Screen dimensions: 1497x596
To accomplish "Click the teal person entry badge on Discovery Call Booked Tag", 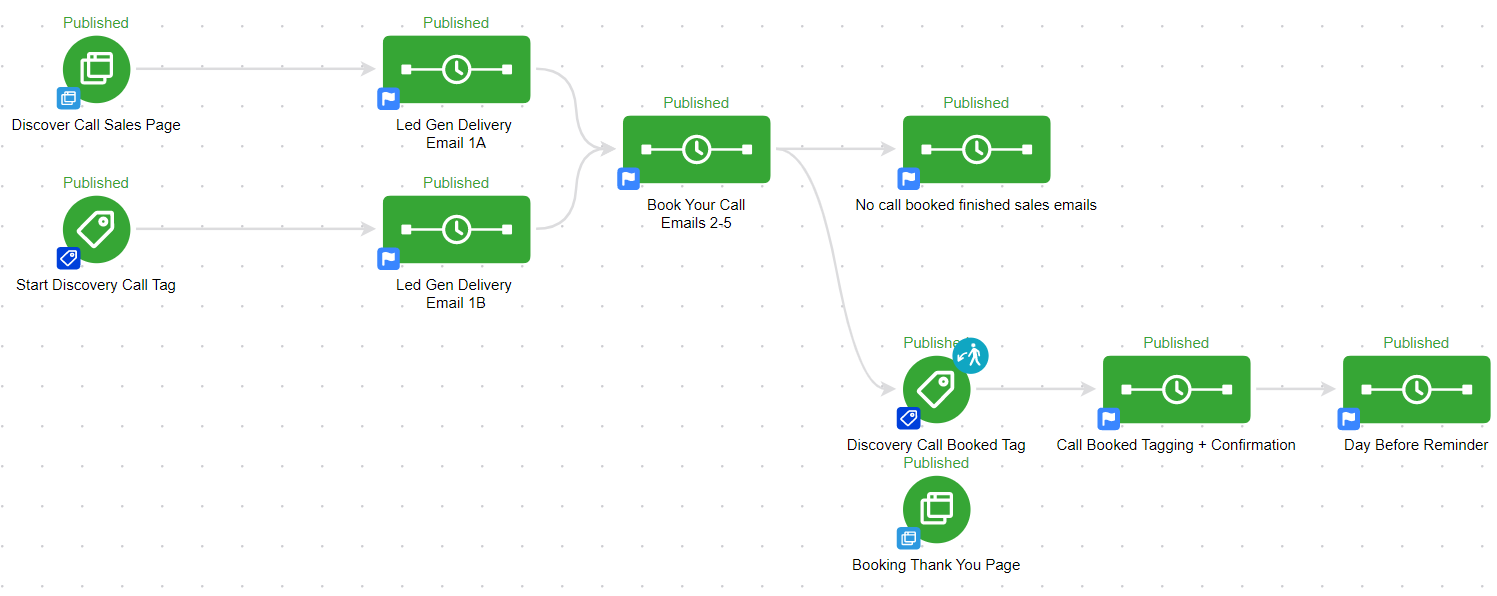I will click(x=970, y=356).
